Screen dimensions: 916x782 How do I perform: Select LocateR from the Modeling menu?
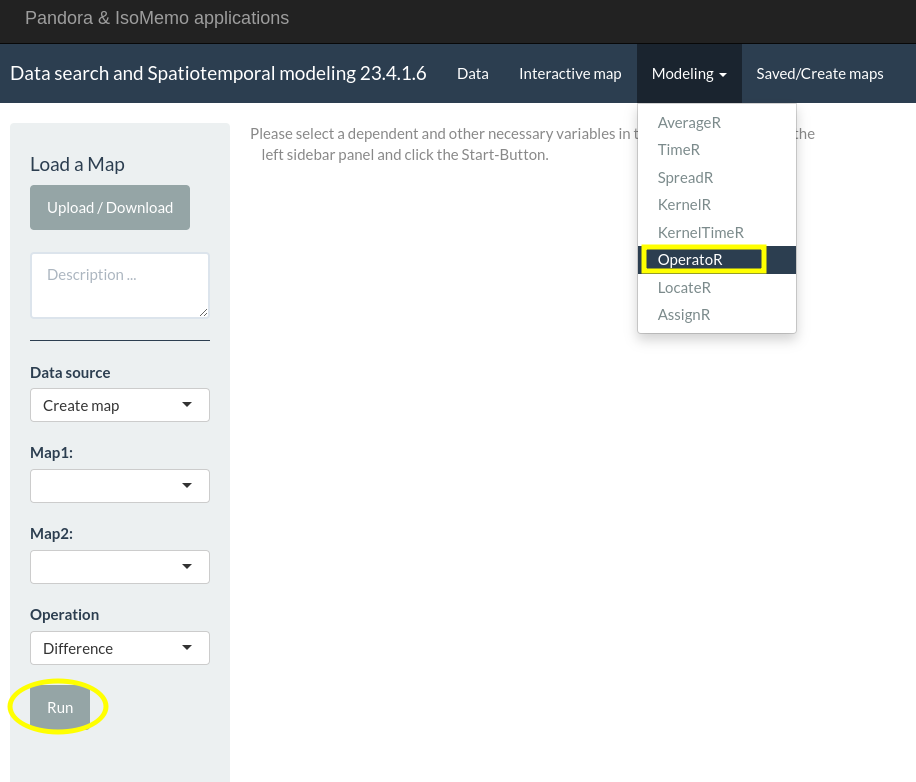pyautogui.click(x=684, y=287)
